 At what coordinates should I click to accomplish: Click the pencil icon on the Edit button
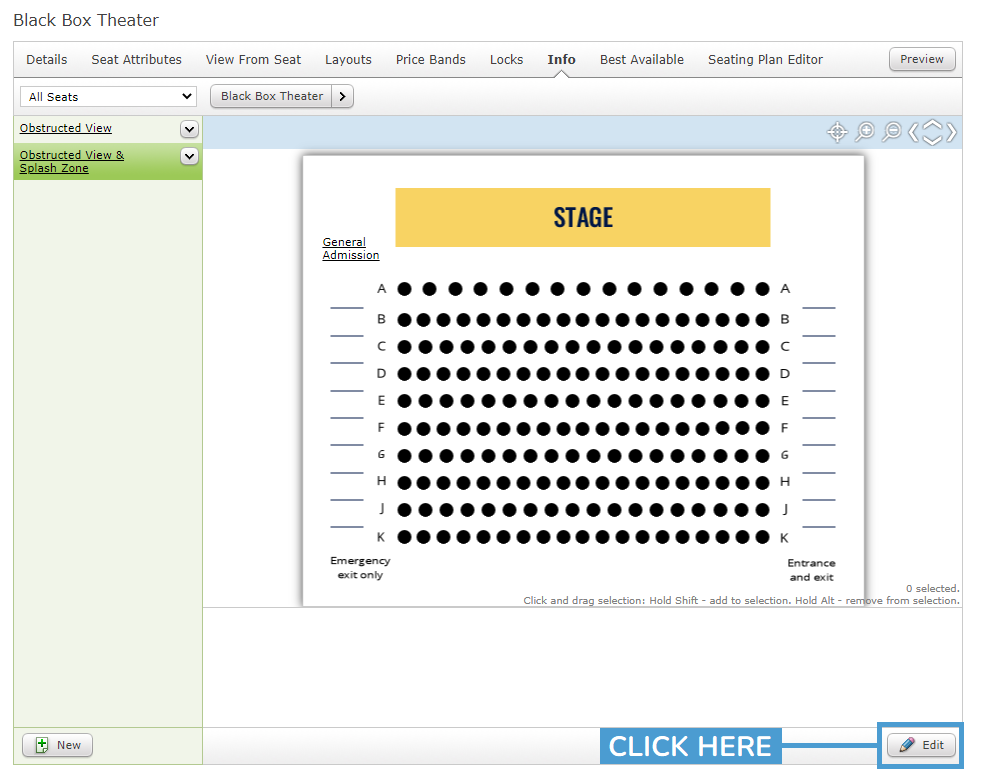point(907,745)
